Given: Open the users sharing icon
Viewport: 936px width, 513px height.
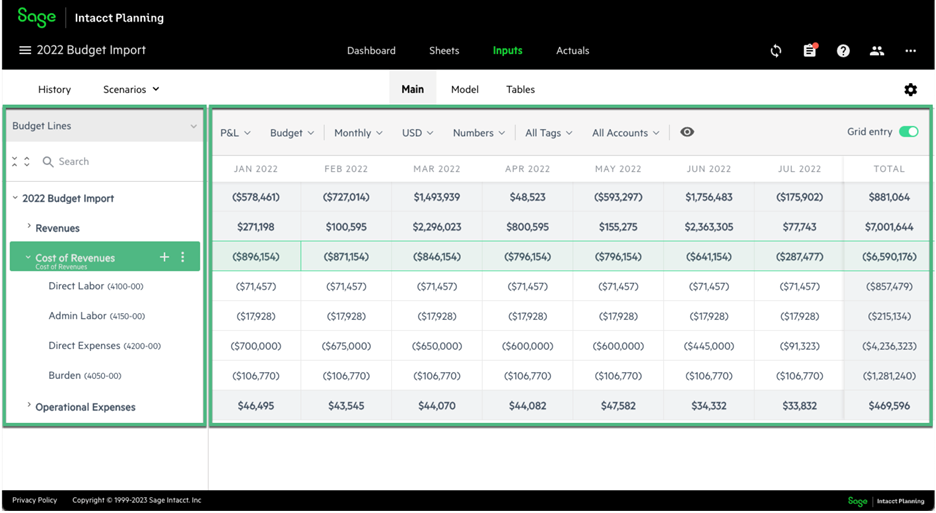Looking at the screenshot, I should (x=876, y=51).
